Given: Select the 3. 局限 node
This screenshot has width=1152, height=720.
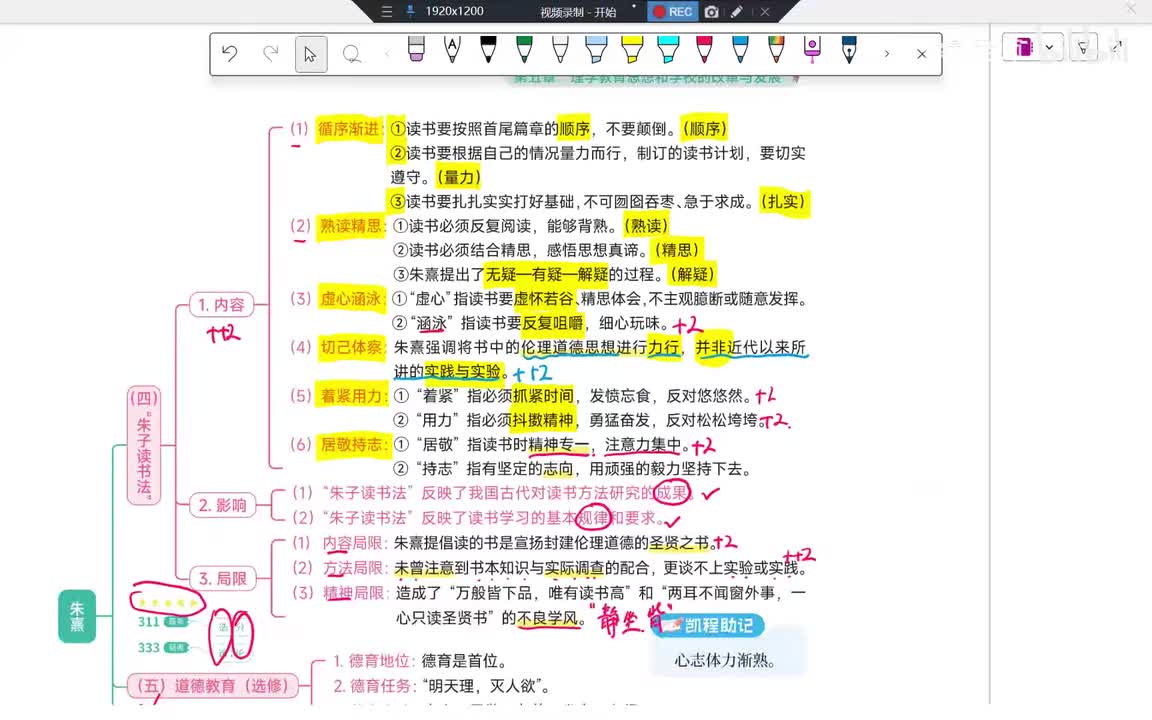Looking at the screenshot, I should (223, 579).
